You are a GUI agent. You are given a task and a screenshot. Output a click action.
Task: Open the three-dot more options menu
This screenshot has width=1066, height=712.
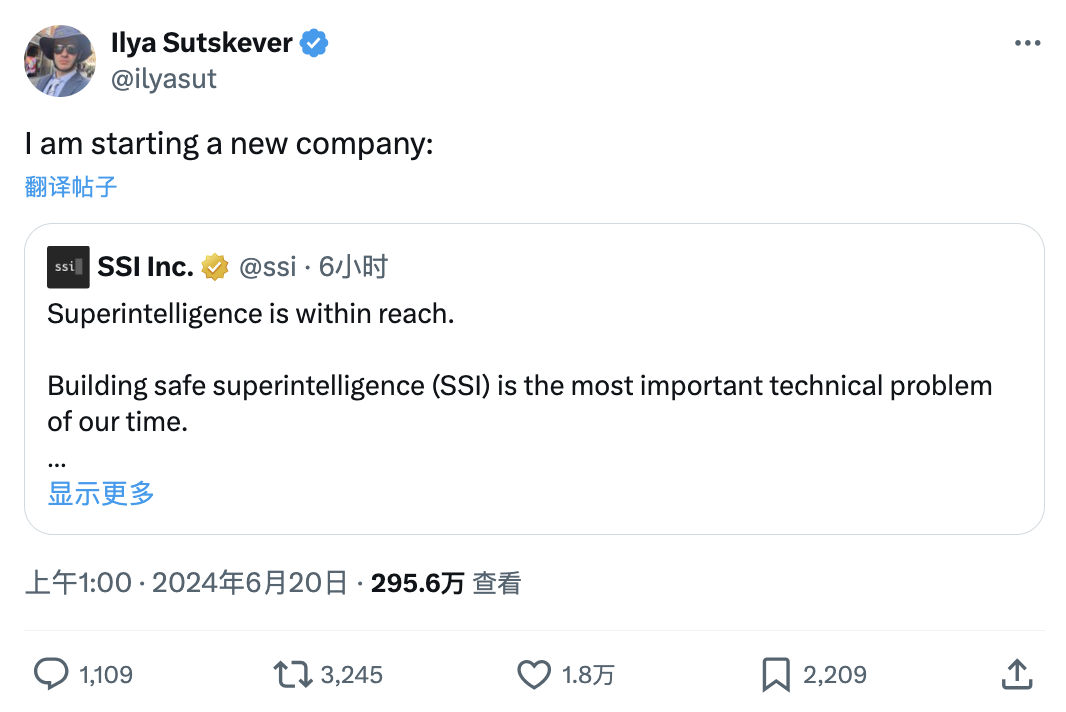(1028, 44)
